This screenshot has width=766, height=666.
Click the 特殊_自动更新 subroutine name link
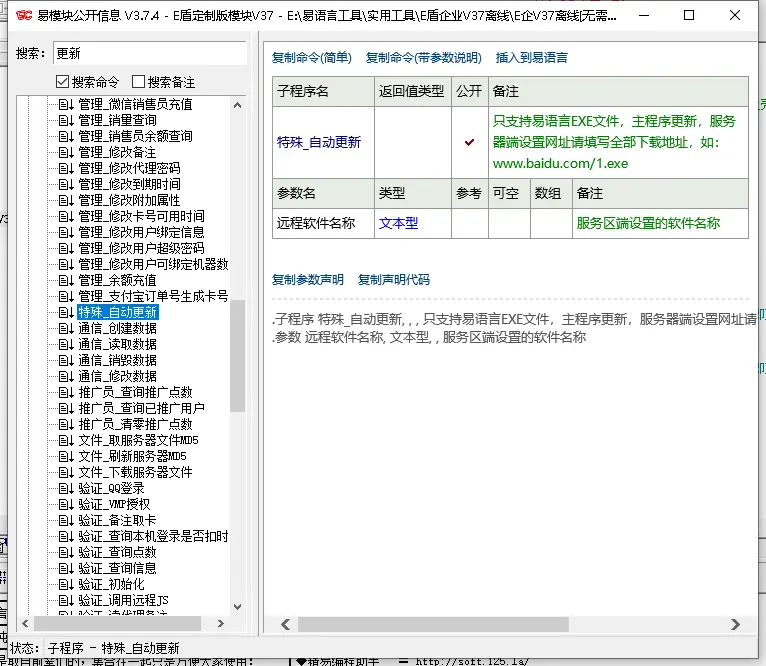pos(319,142)
